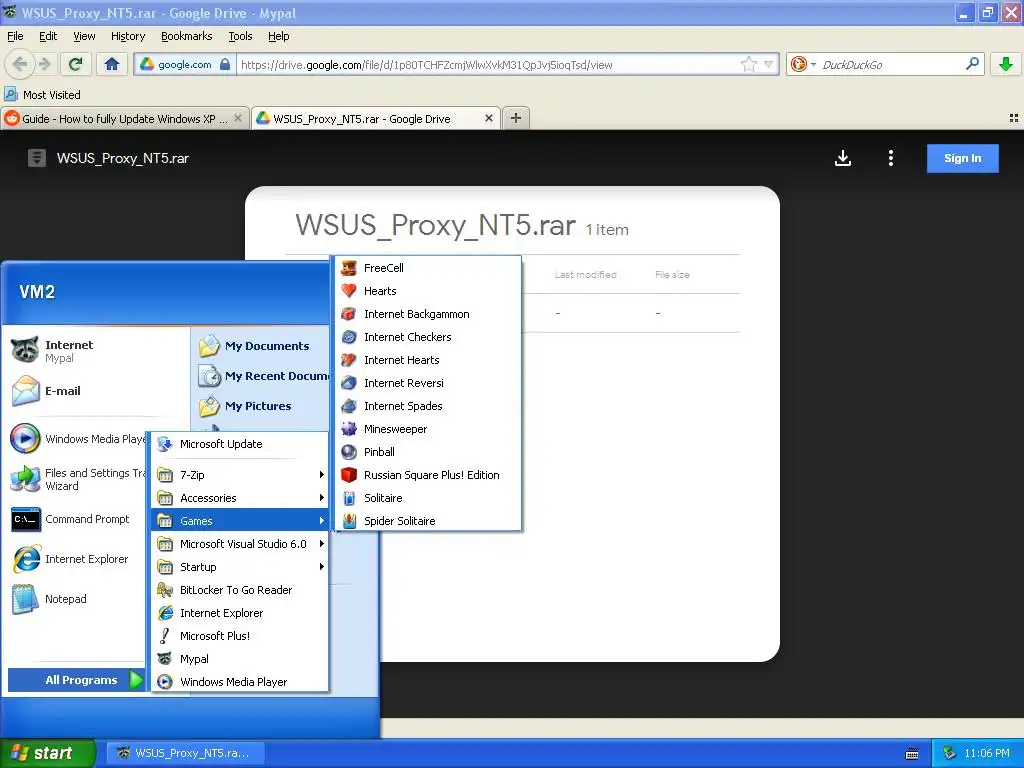
Task: Open a new tab with plus button
Action: point(515,118)
